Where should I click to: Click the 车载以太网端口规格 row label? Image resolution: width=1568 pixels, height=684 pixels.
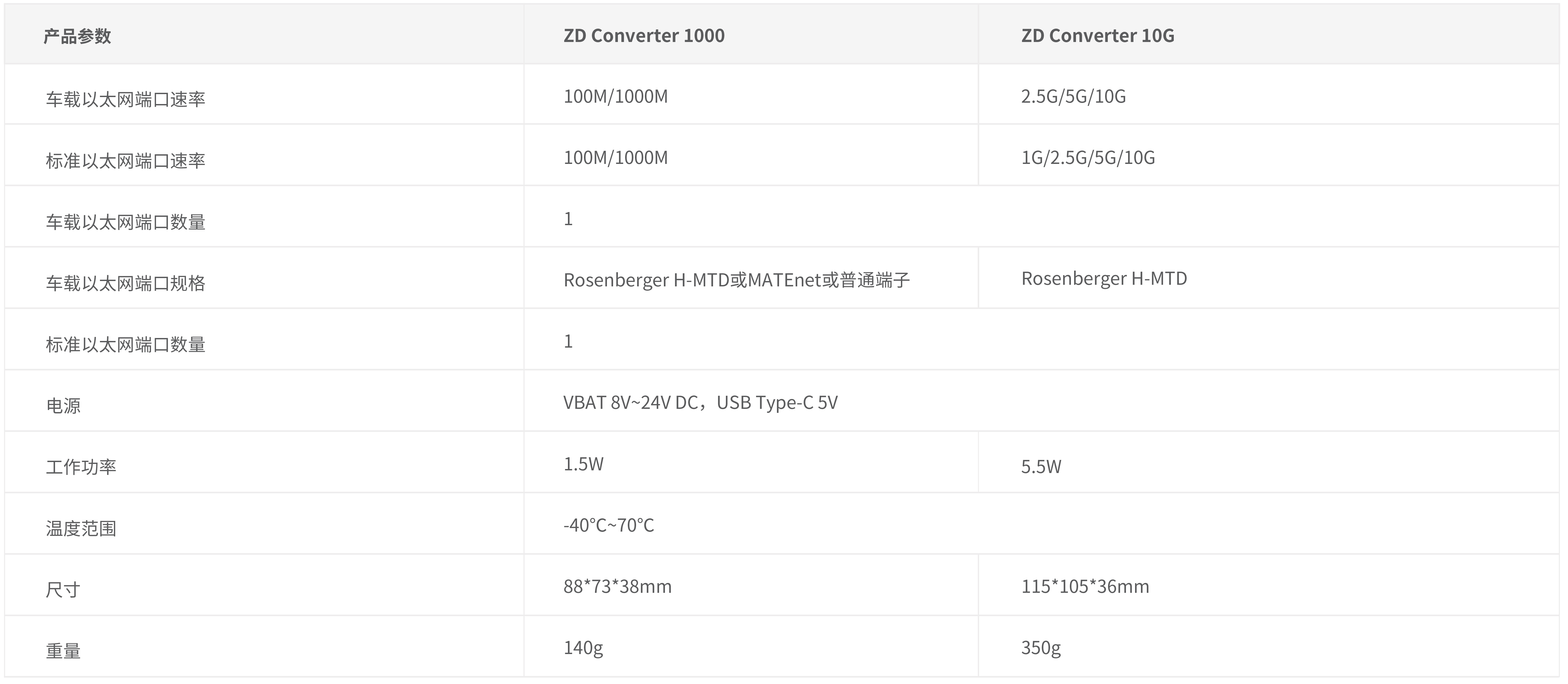(125, 283)
